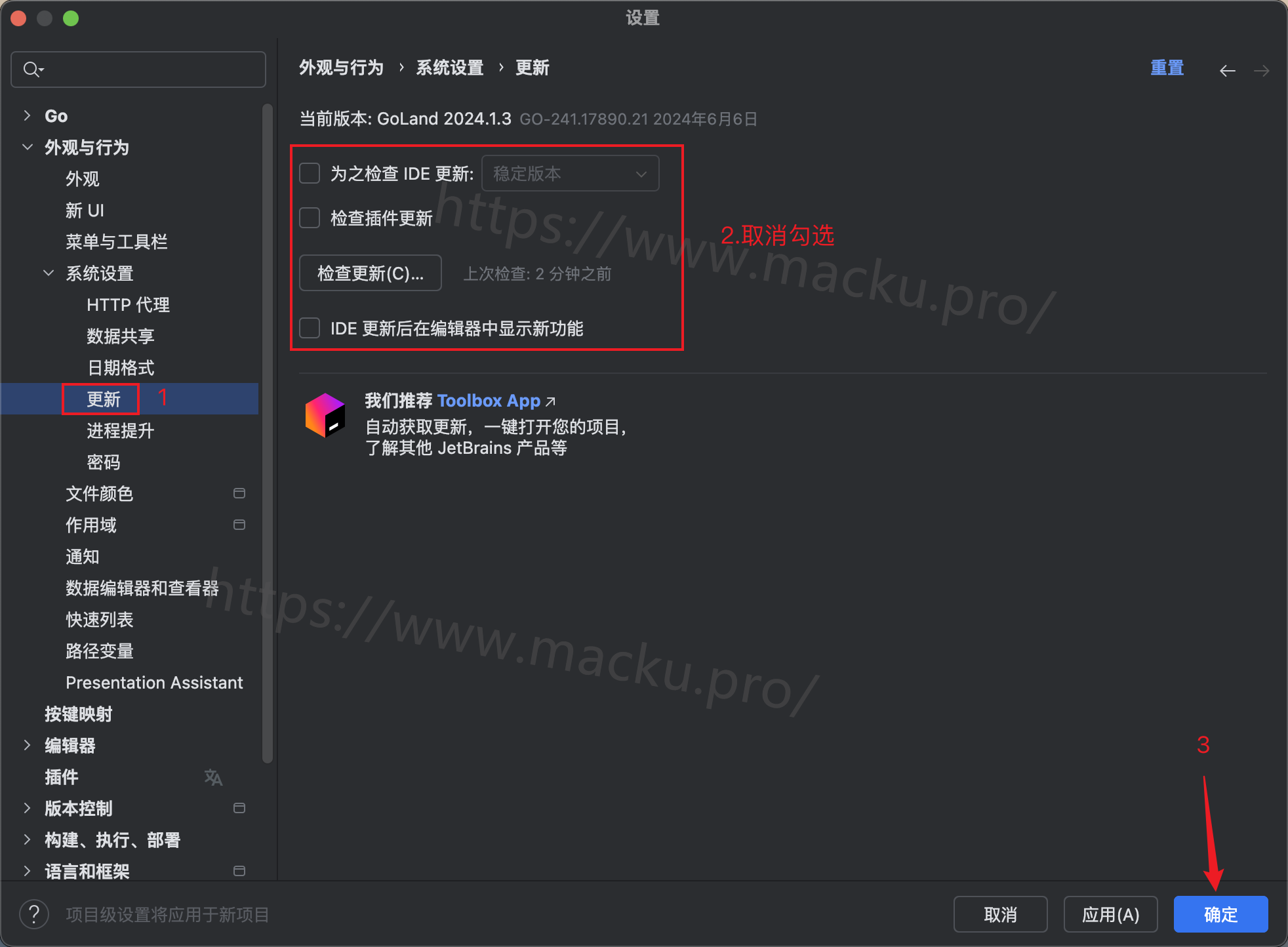The width and height of the screenshot is (1288, 947).
Task: Expand the 构建、执行、部署 section
Action: point(27,839)
